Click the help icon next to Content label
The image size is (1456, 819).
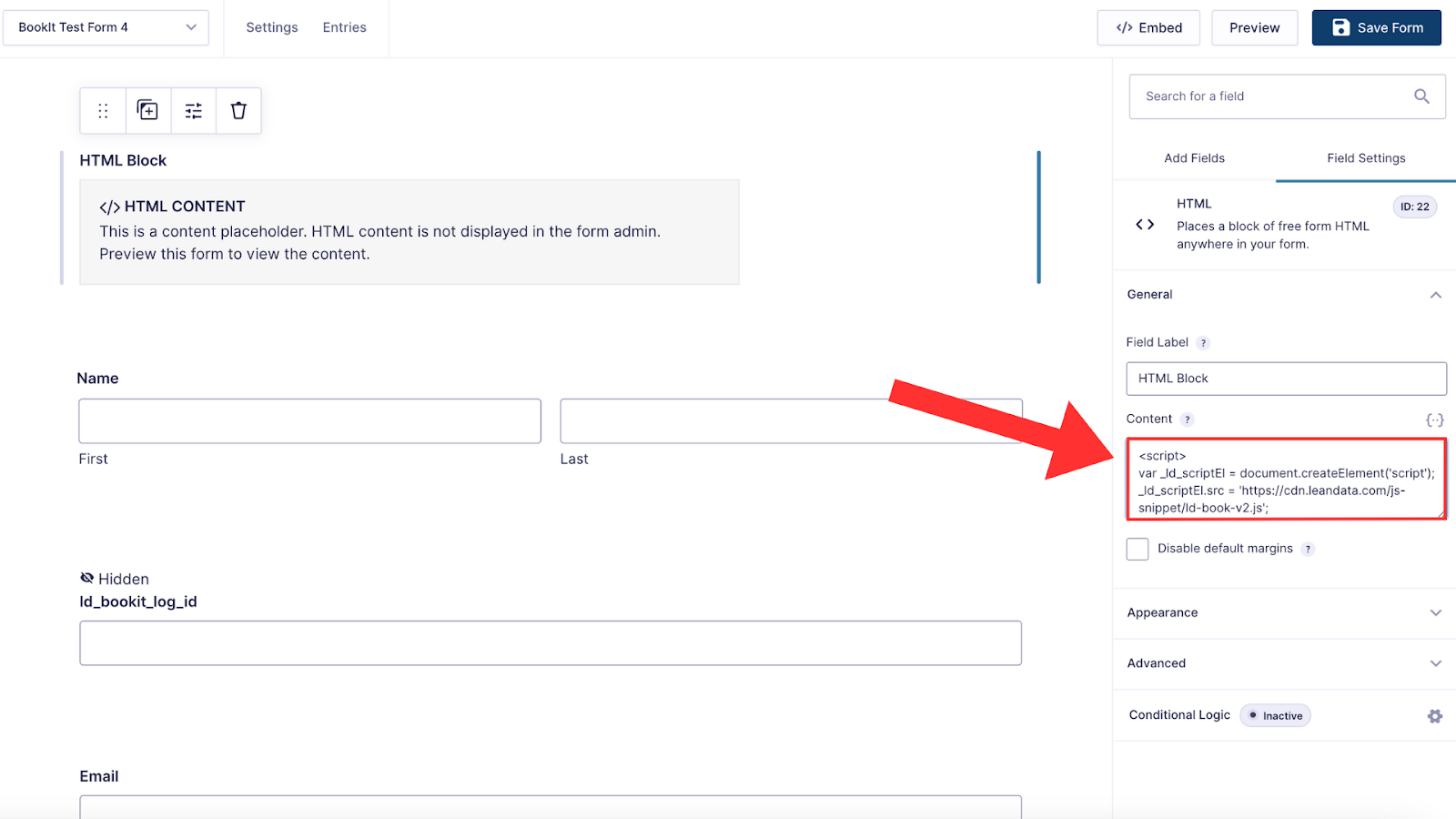pos(1187,420)
